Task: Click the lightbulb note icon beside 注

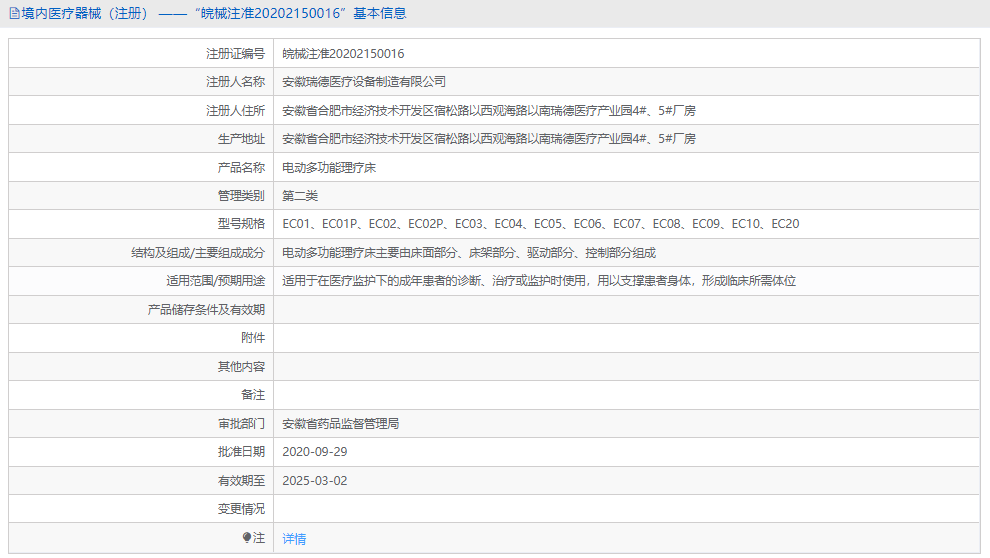Action: 247,538
